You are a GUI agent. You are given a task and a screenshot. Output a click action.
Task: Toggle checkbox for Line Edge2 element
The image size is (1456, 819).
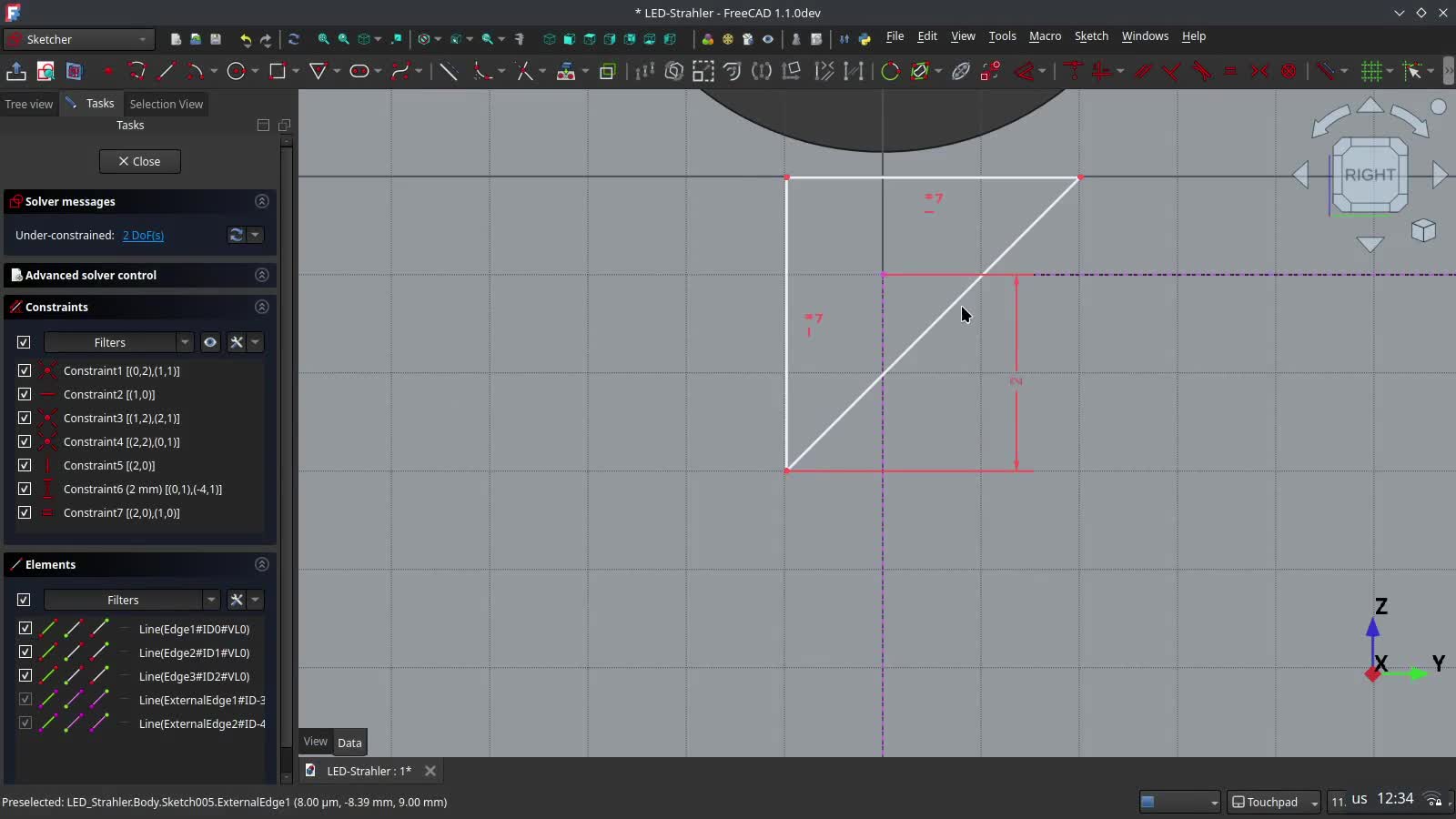(x=25, y=652)
